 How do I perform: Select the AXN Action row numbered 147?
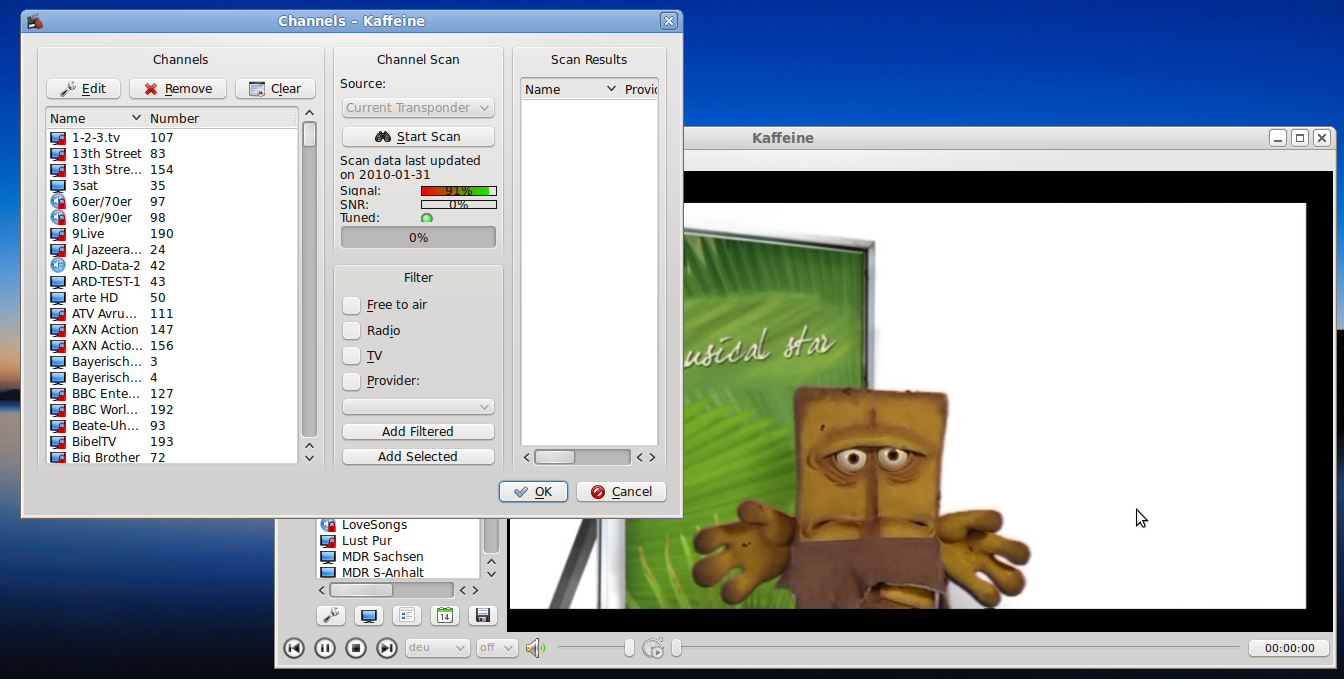(172, 330)
